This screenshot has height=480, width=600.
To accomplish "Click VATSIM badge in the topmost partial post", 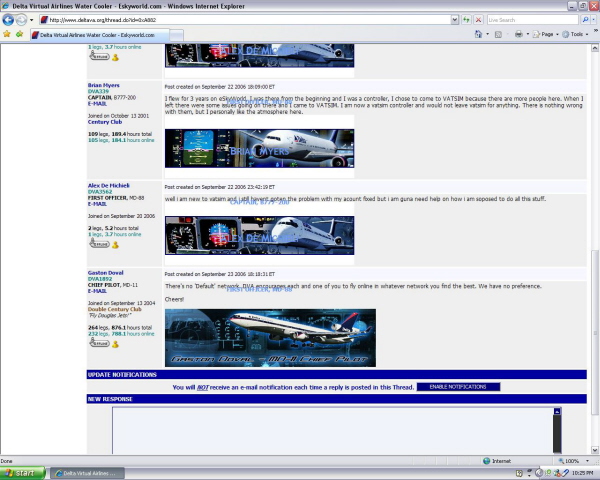I will click(x=99, y=56).
